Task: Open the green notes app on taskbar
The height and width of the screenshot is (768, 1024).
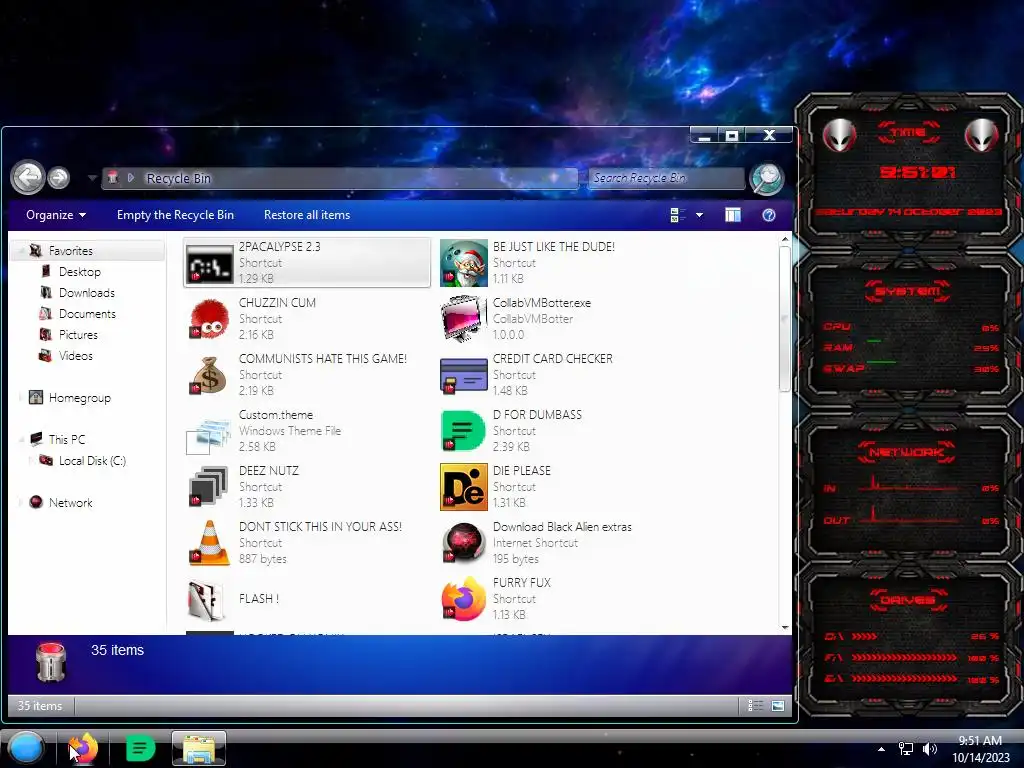Action: click(140, 748)
